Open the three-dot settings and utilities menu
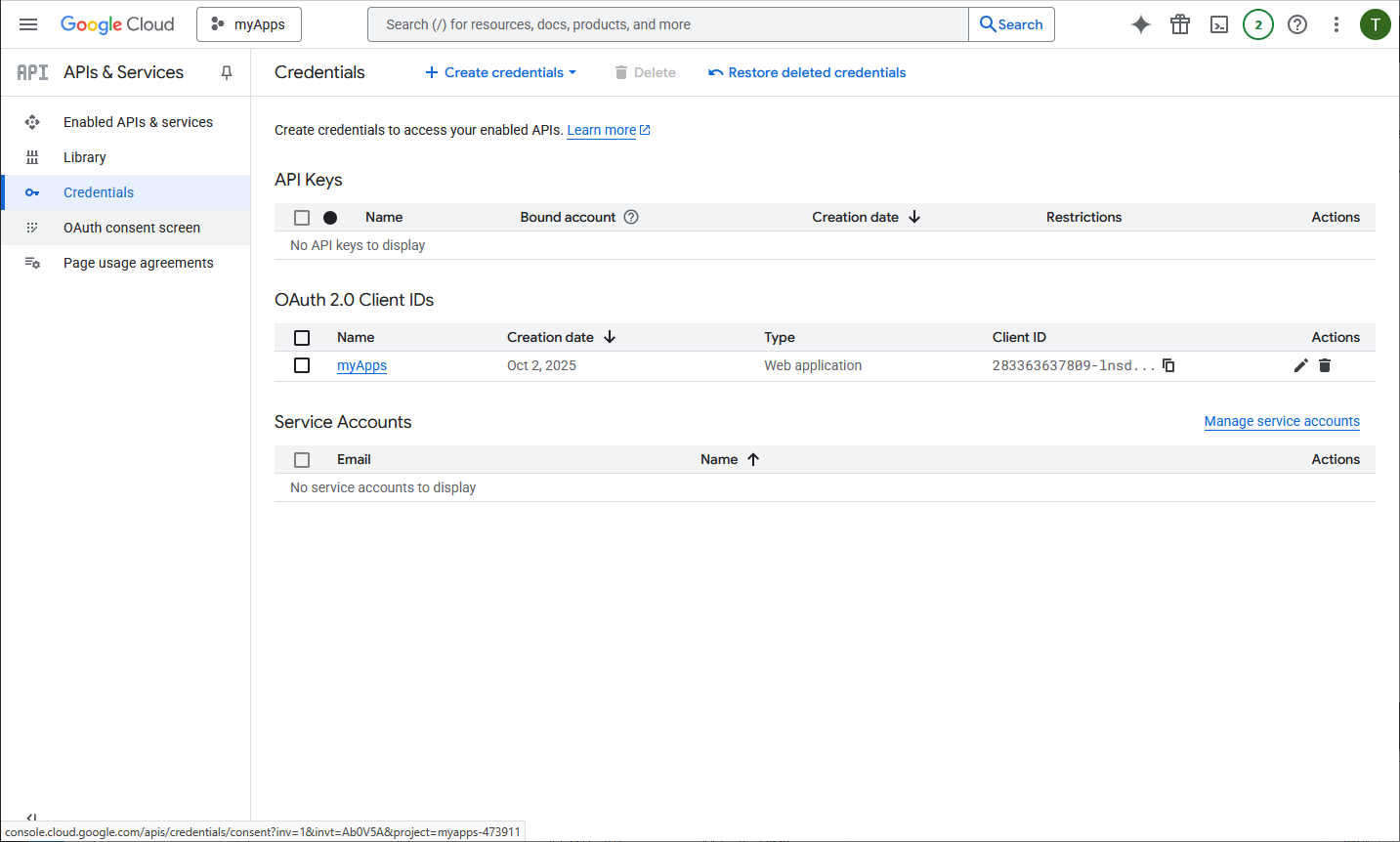 pos(1336,24)
